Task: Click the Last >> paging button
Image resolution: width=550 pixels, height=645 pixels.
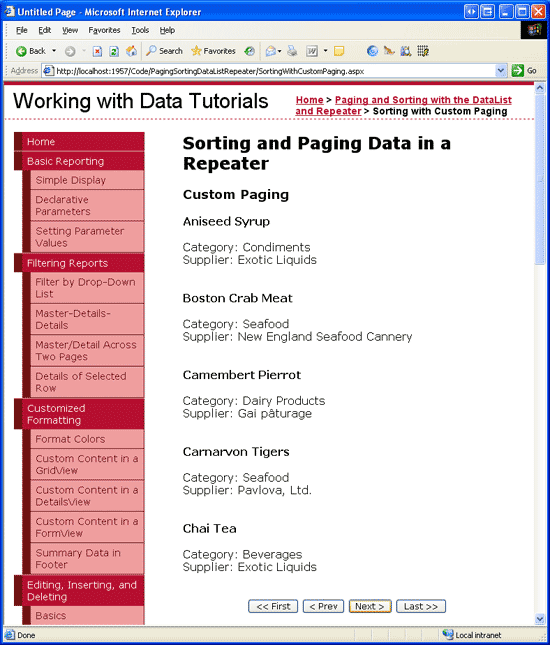Action: pyautogui.click(x=420, y=606)
